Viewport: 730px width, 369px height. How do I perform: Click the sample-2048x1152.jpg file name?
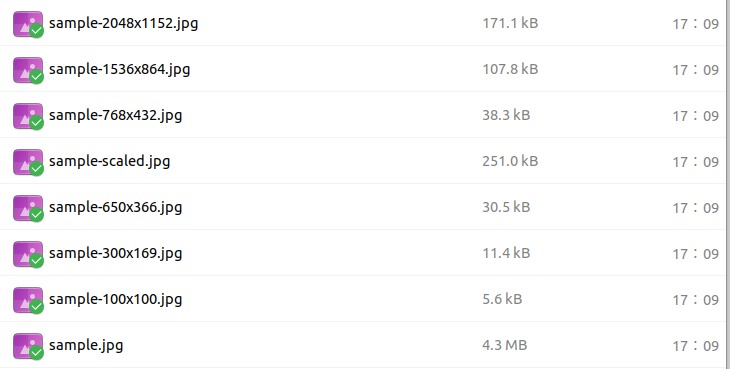(123, 23)
